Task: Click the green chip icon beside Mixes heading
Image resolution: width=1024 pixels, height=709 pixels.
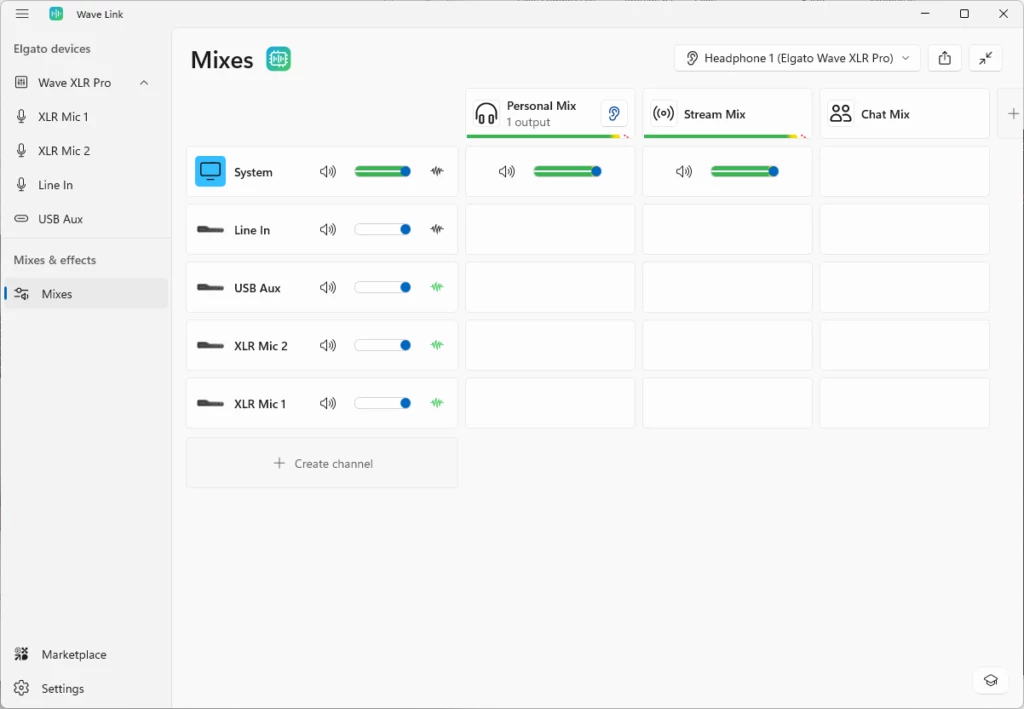Action: (x=278, y=59)
